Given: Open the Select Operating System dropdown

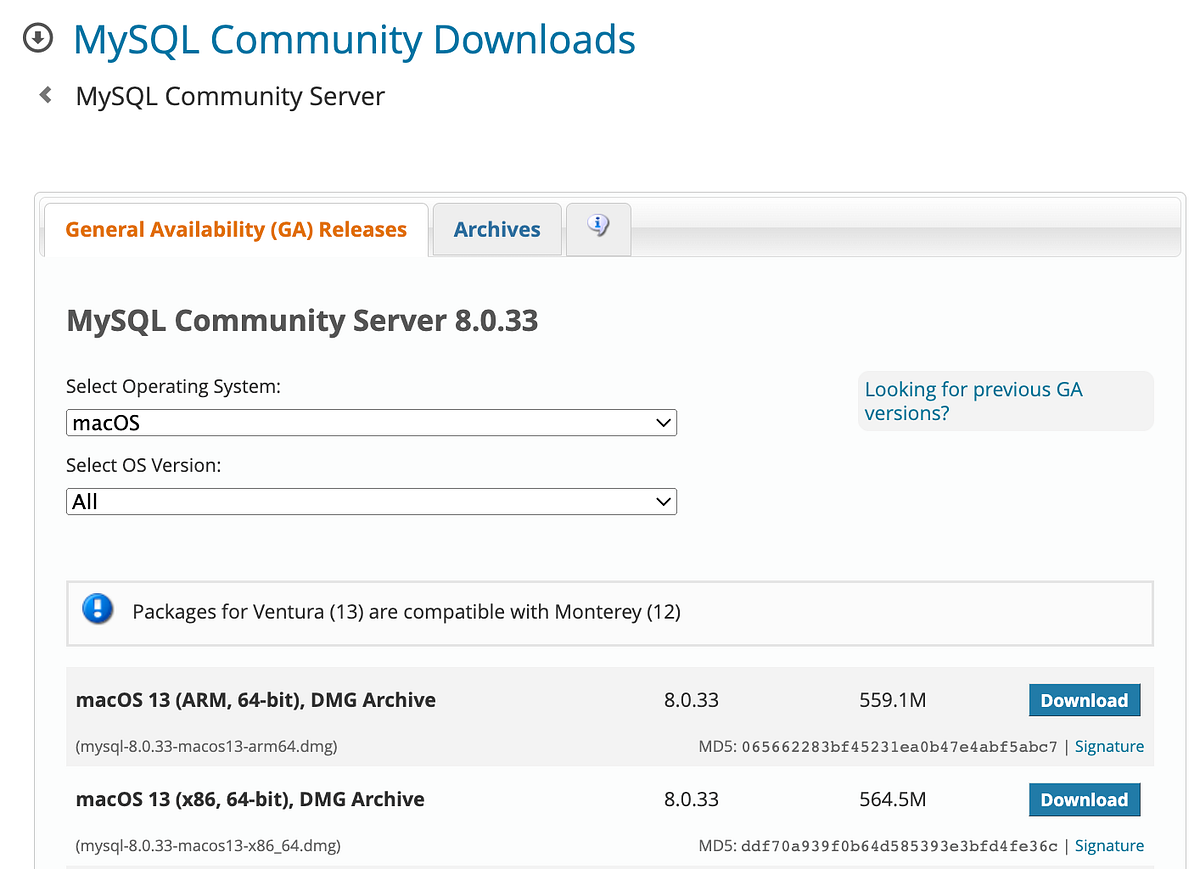Looking at the screenshot, I should 370,422.
